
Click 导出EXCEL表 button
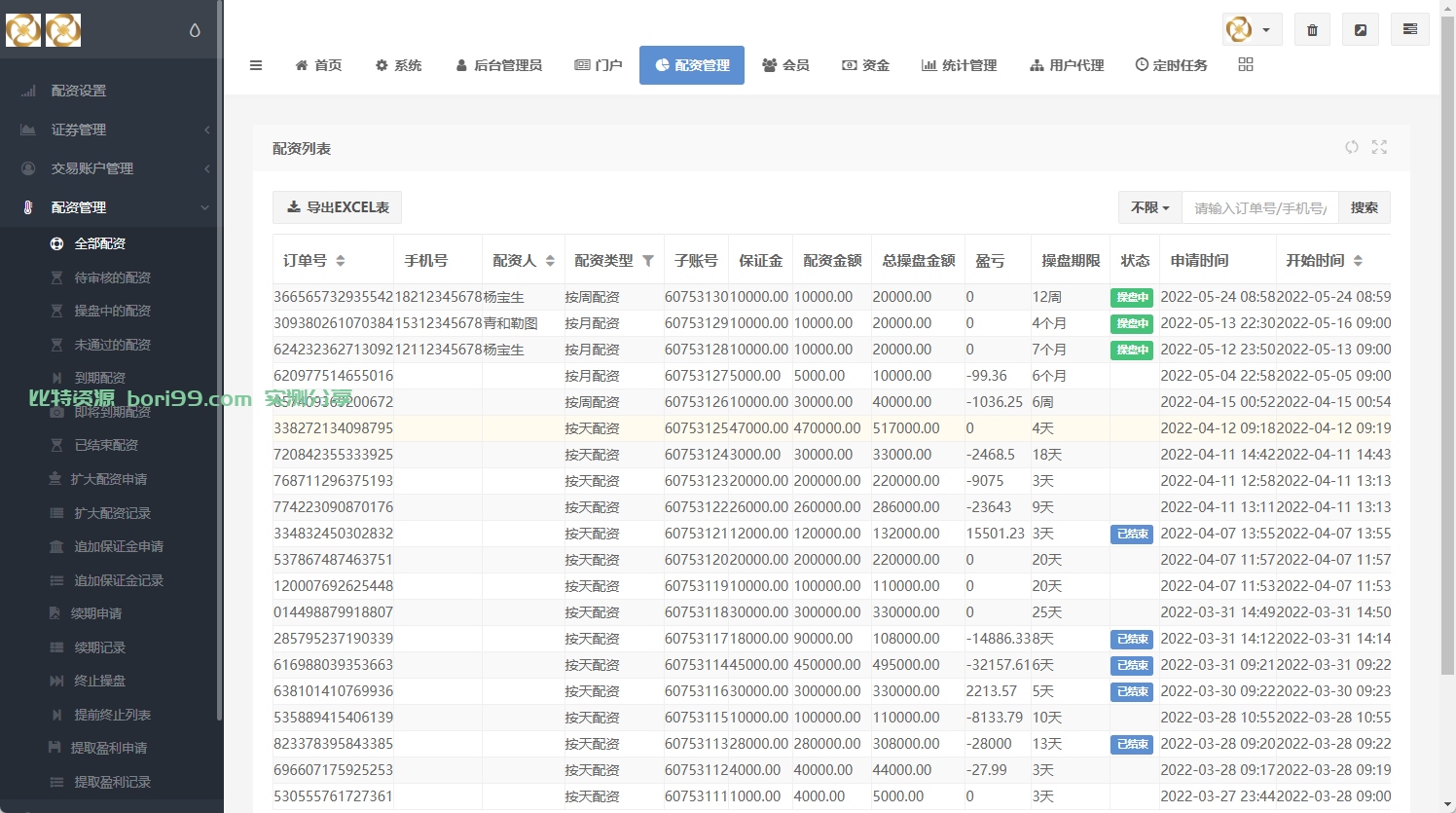[338, 207]
